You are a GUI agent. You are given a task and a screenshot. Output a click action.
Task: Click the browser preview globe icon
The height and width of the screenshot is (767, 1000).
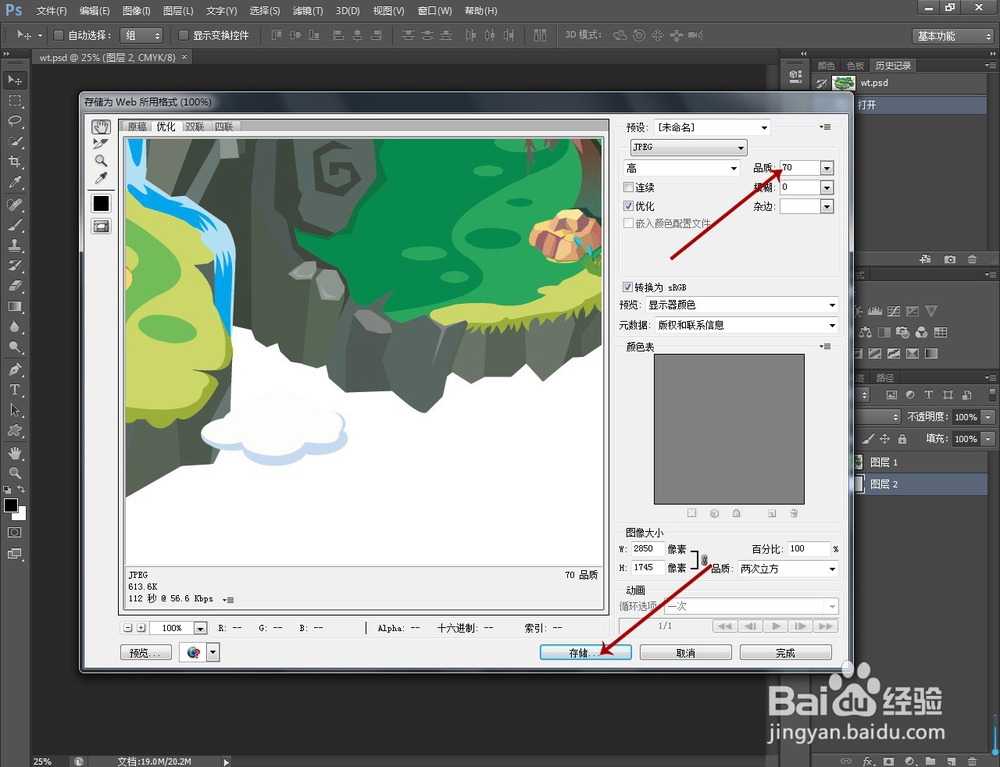click(x=193, y=652)
